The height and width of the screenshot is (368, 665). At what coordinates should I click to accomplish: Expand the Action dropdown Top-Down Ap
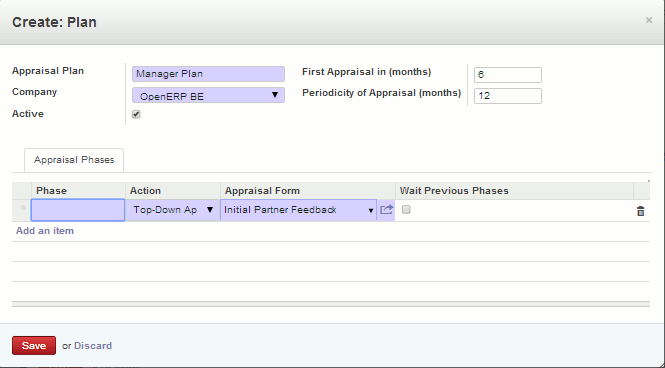[173, 210]
